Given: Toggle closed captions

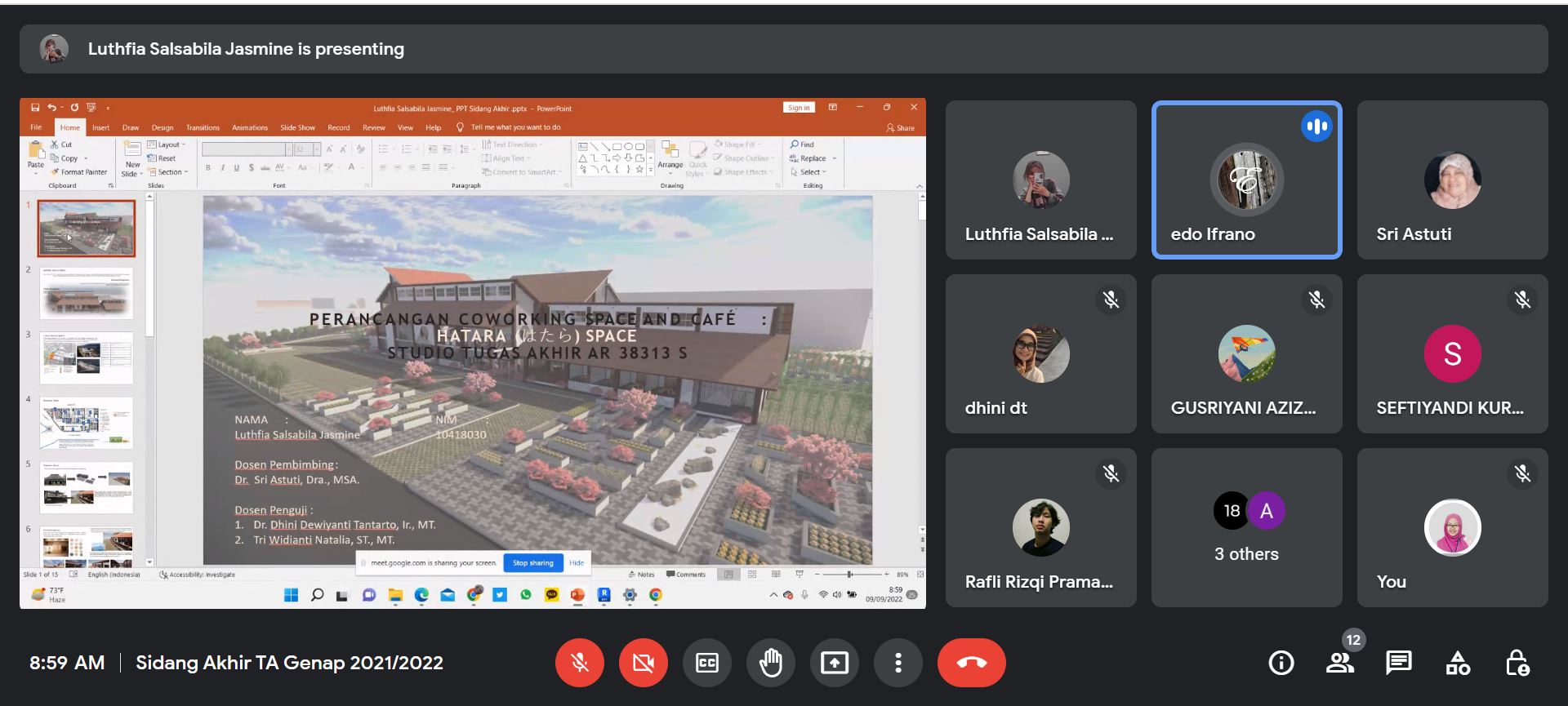Looking at the screenshot, I should click(x=706, y=663).
